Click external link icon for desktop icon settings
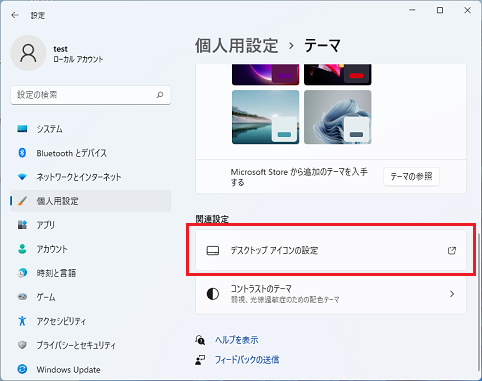 pyautogui.click(x=452, y=250)
